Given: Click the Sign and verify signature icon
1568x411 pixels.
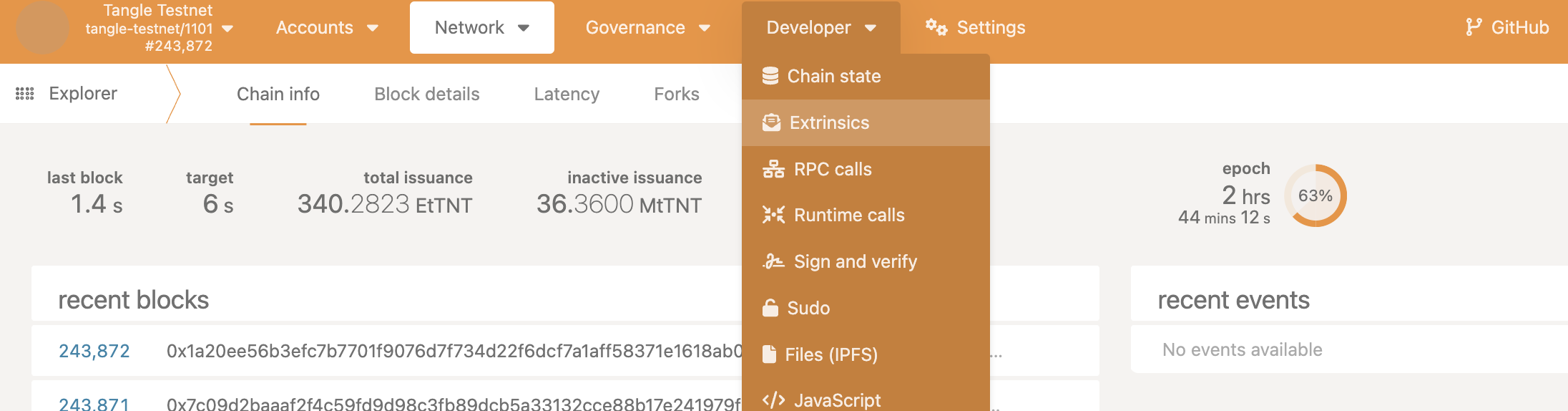Looking at the screenshot, I should point(773,261).
